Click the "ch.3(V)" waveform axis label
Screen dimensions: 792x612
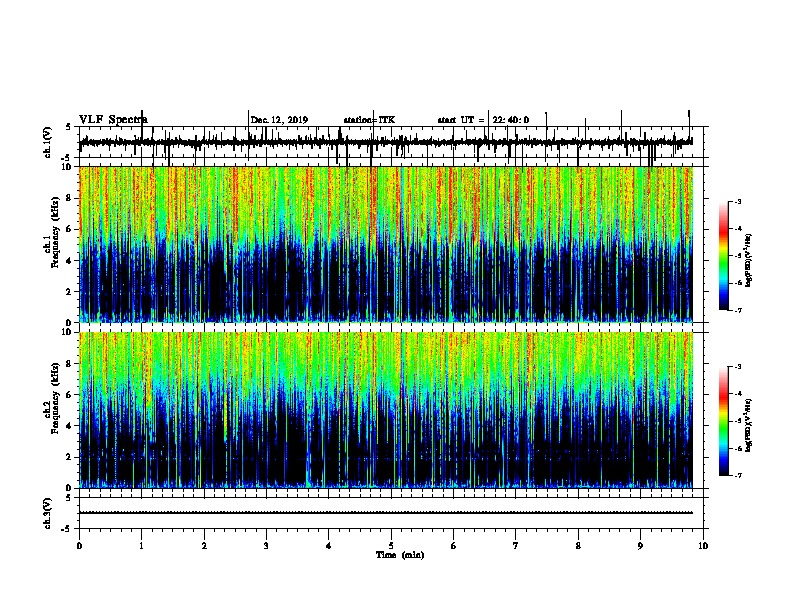[48, 513]
